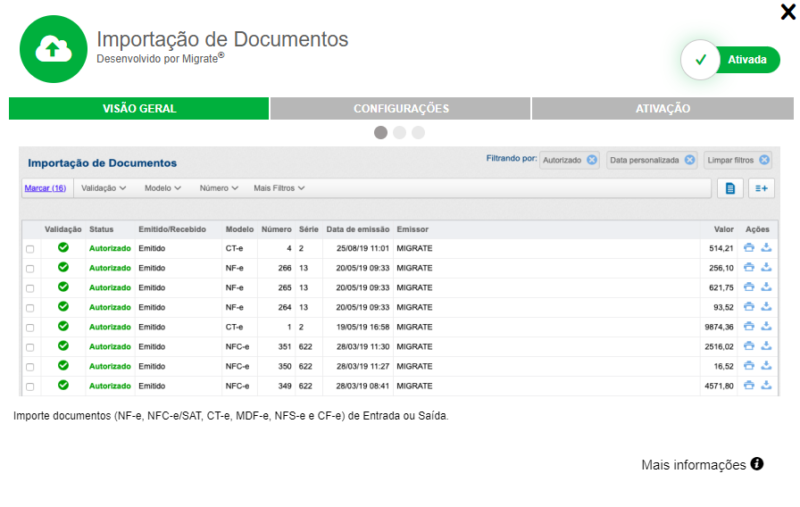Click the Emissor column header
The height and width of the screenshot is (507, 800).
click(x=412, y=230)
